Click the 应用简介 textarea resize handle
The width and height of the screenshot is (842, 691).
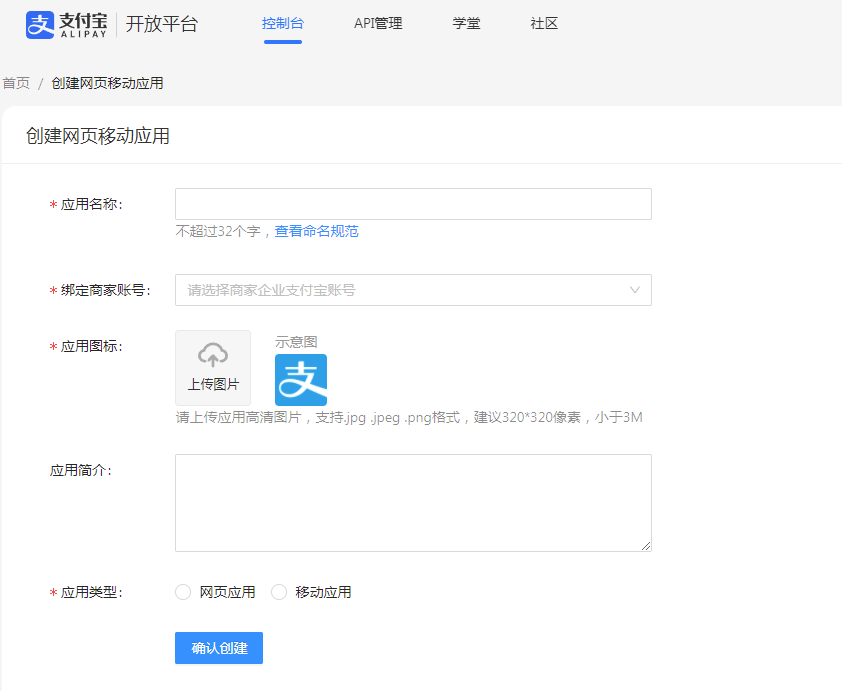(646, 546)
